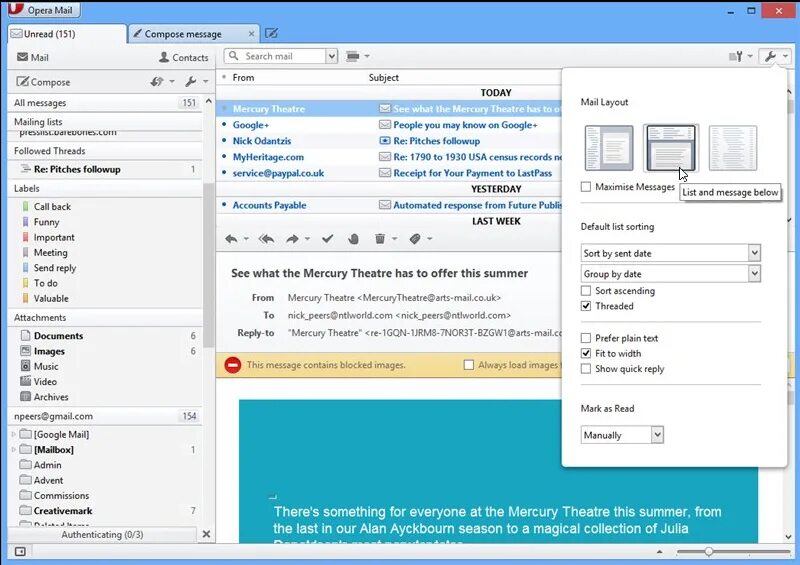Screen dimensions: 800x565
Task: Uncheck the Threaded checkbox
Action: (586, 306)
